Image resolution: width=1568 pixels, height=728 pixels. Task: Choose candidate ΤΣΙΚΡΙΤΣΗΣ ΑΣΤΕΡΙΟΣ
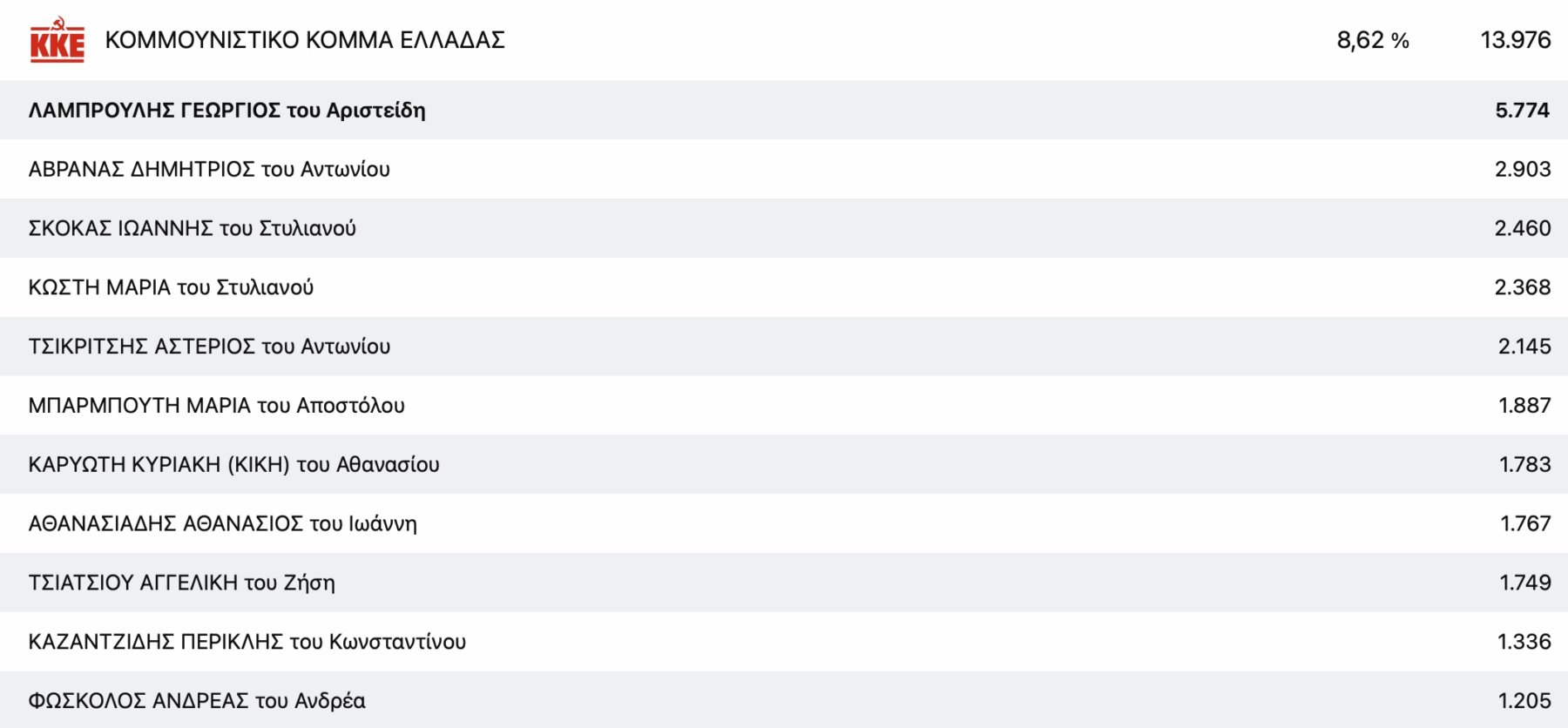pyautogui.click(x=209, y=347)
